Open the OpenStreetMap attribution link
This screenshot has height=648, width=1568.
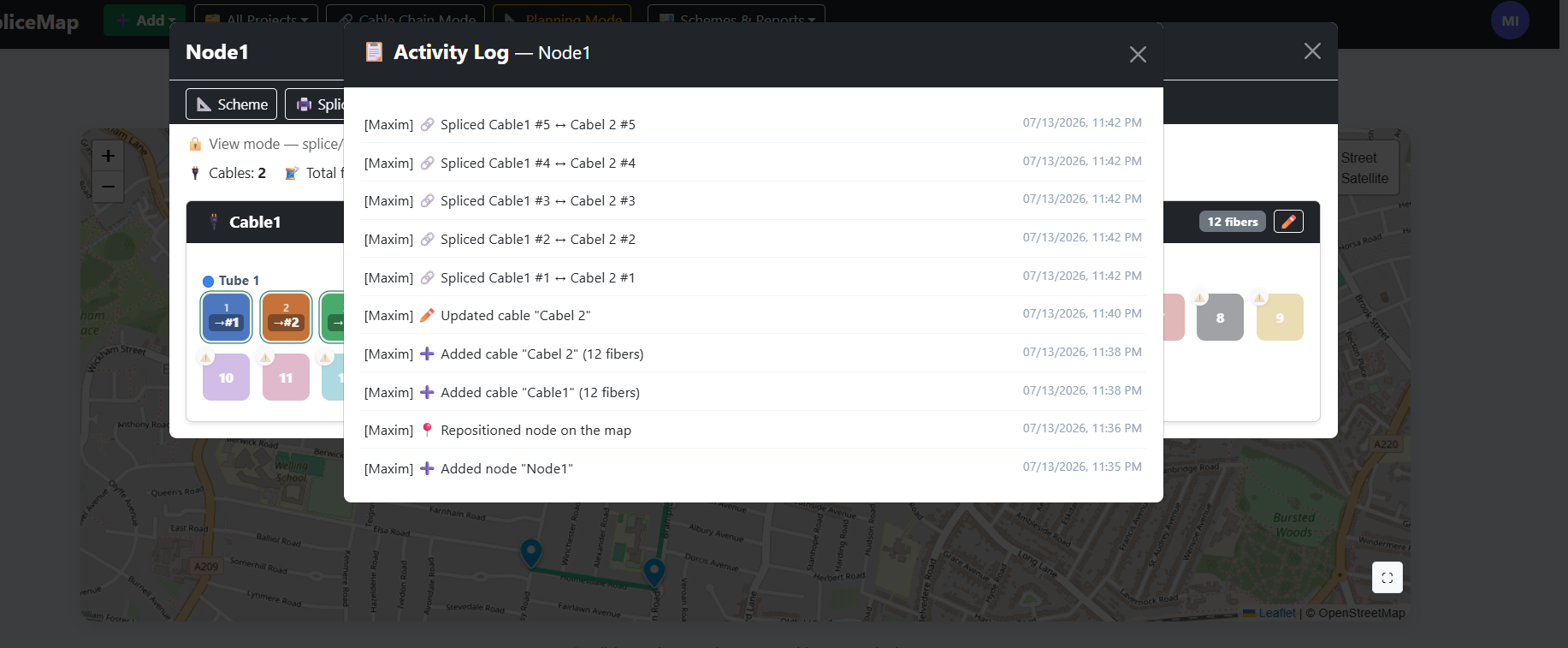[x=1361, y=613]
